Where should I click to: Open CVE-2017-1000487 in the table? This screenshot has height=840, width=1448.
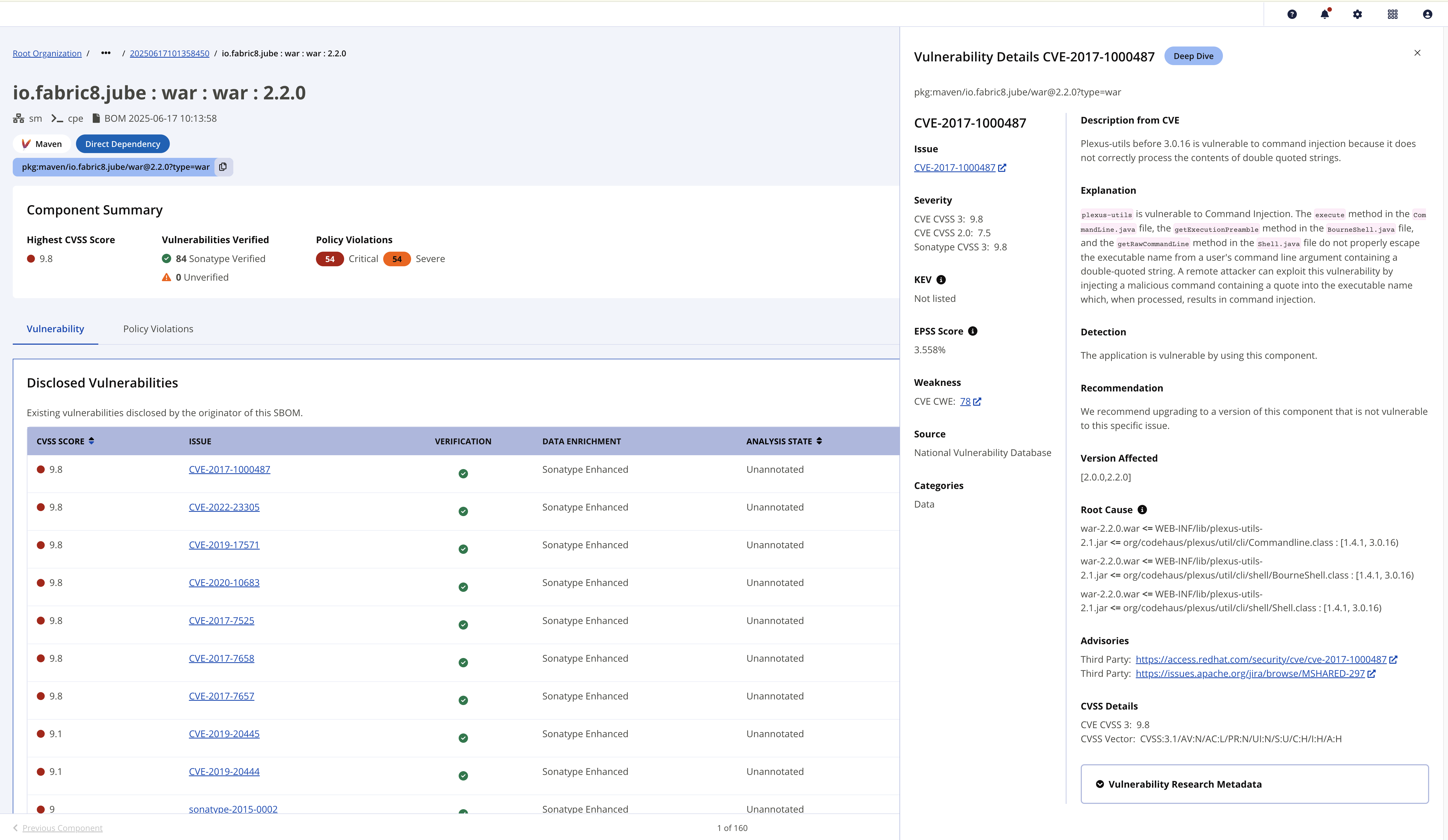229,469
